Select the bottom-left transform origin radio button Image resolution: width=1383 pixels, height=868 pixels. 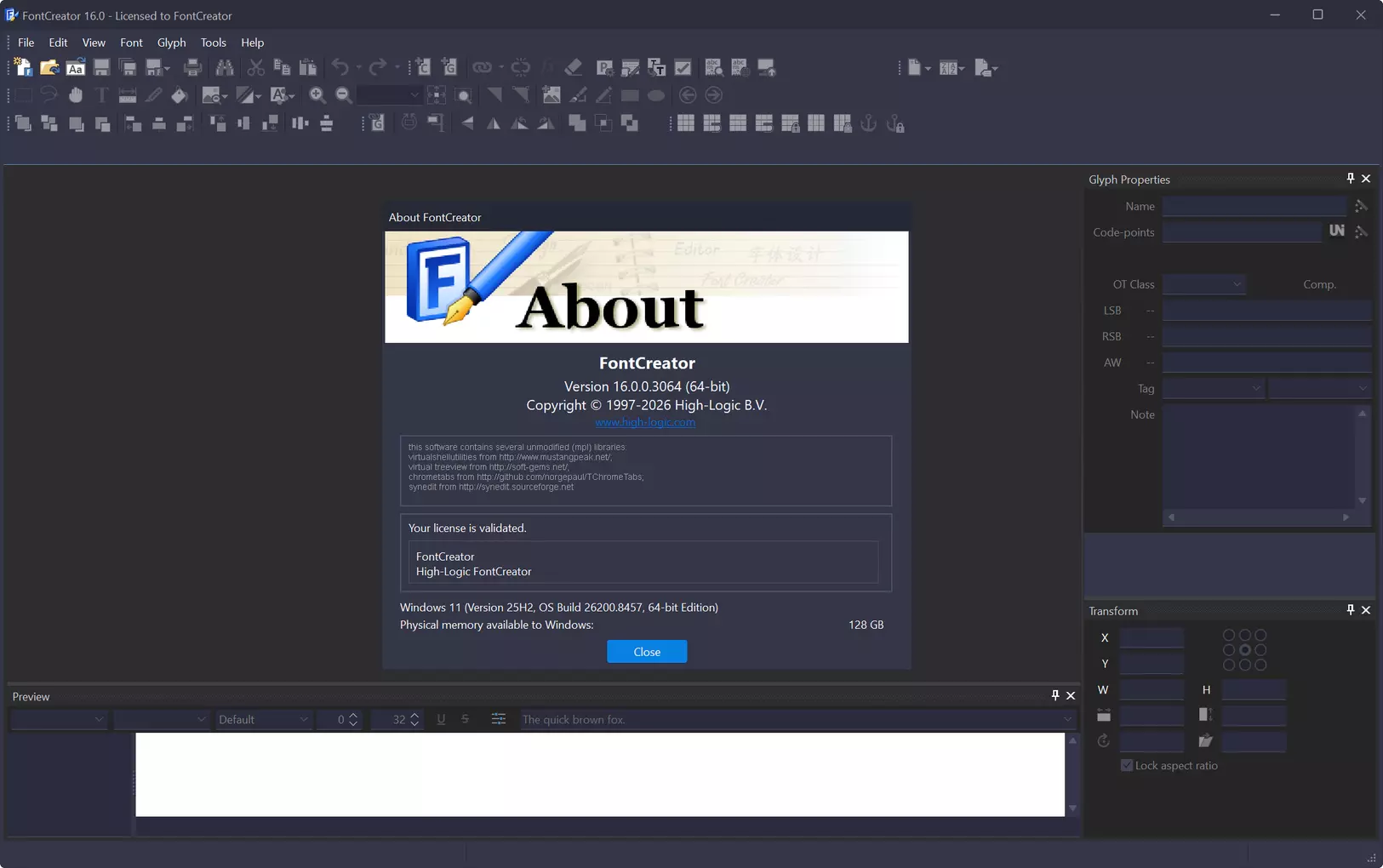click(x=1229, y=665)
